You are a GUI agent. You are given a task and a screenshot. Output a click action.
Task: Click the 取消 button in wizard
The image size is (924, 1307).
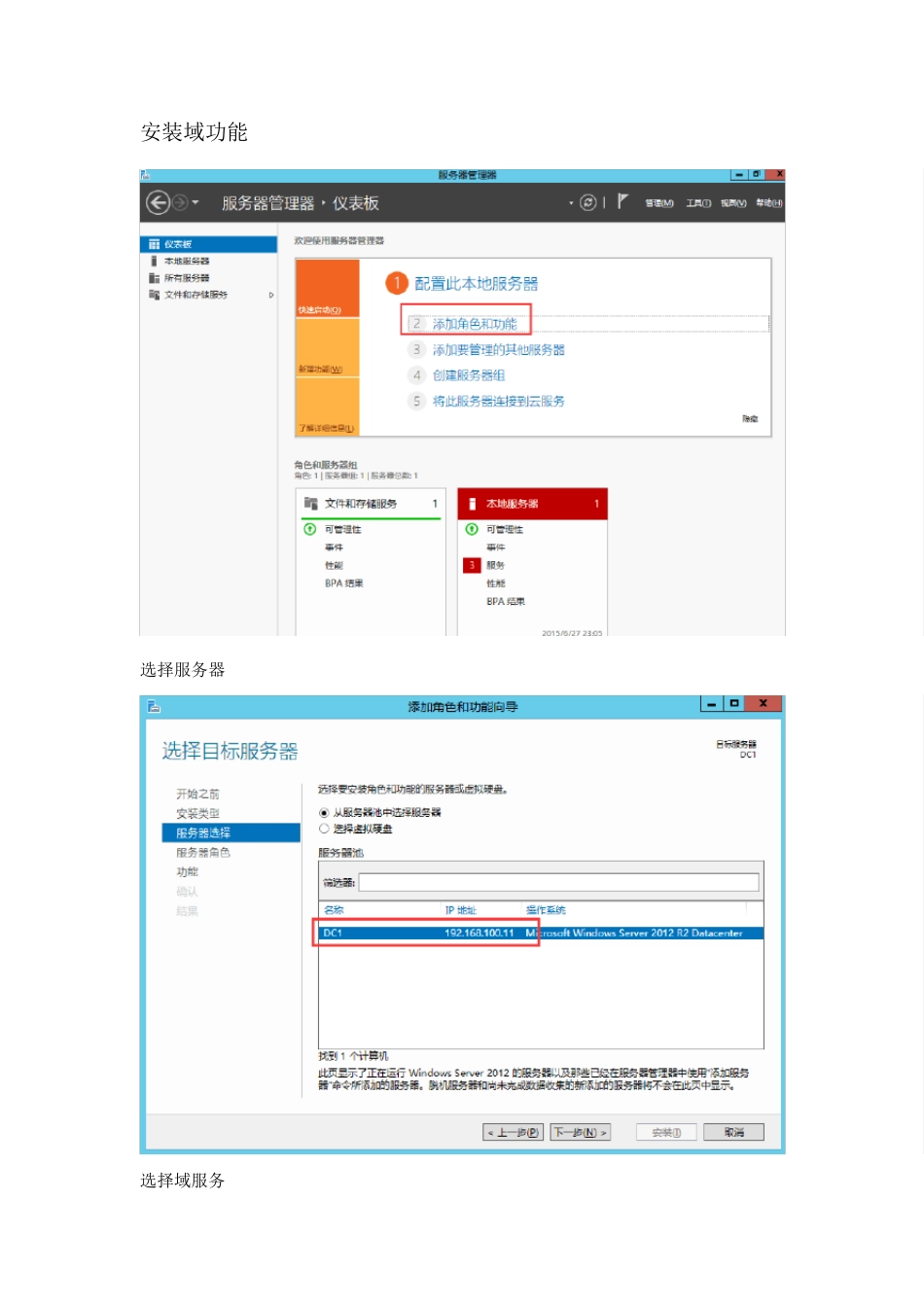[x=734, y=1132]
